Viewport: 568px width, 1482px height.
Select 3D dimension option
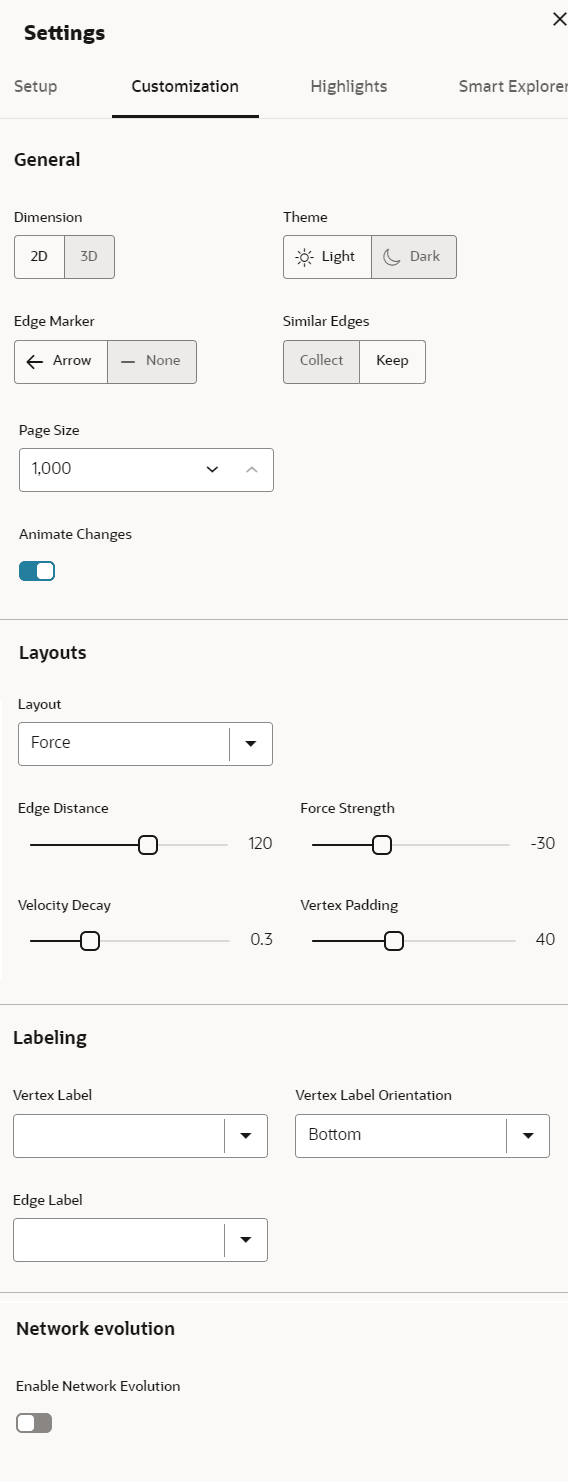(89, 257)
